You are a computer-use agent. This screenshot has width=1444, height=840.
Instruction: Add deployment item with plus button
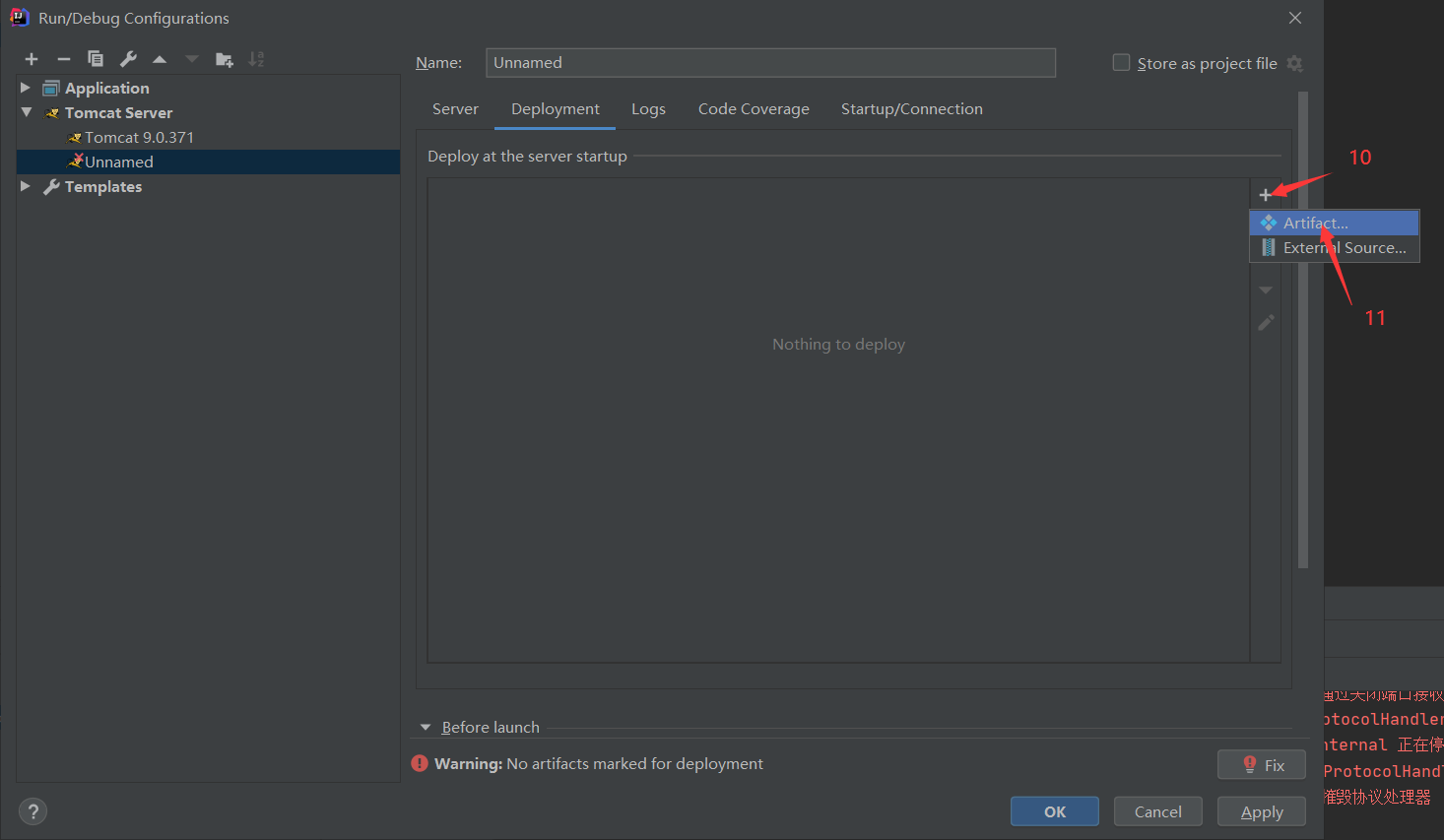[1266, 195]
